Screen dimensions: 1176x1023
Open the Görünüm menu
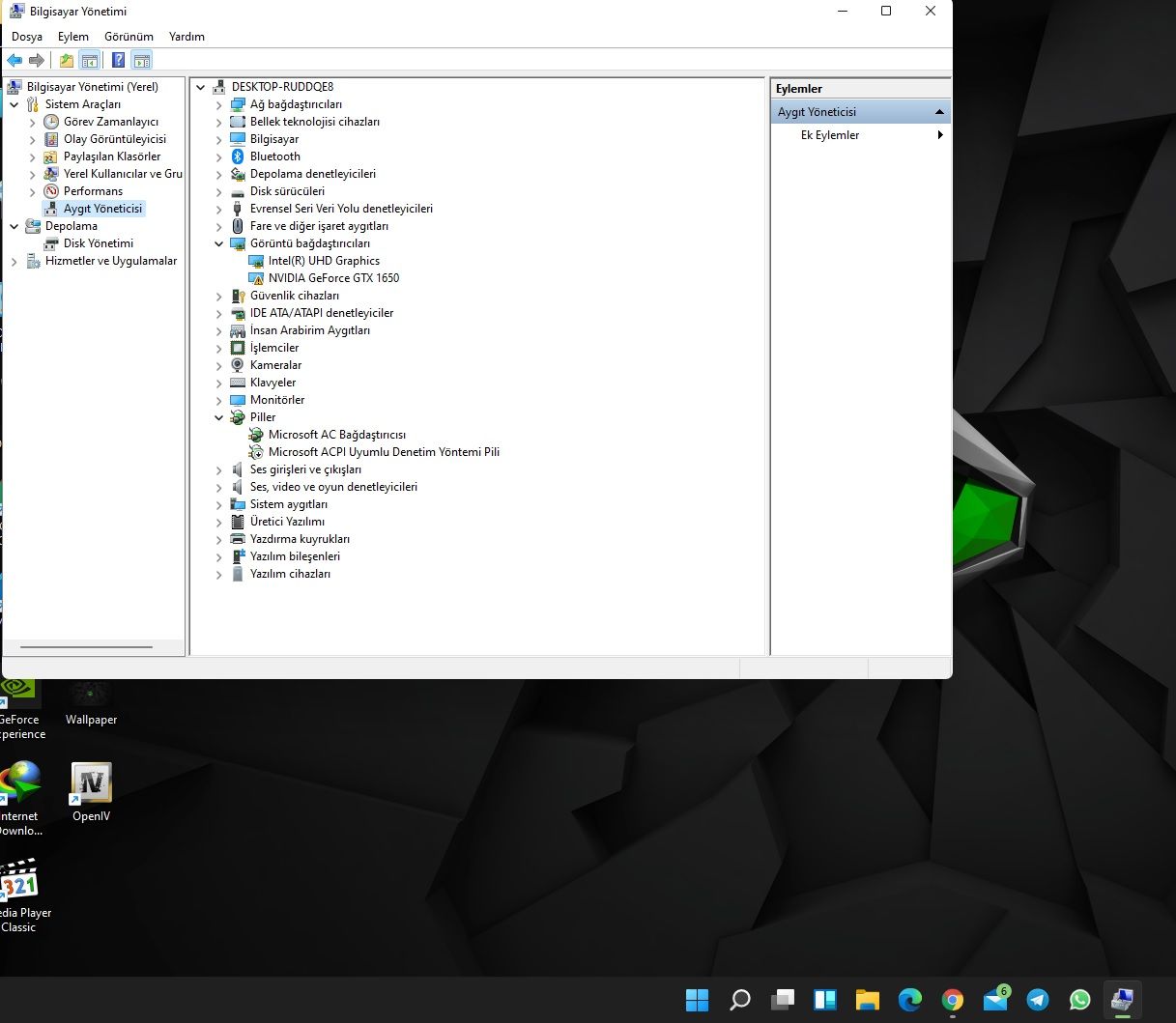[129, 37]
